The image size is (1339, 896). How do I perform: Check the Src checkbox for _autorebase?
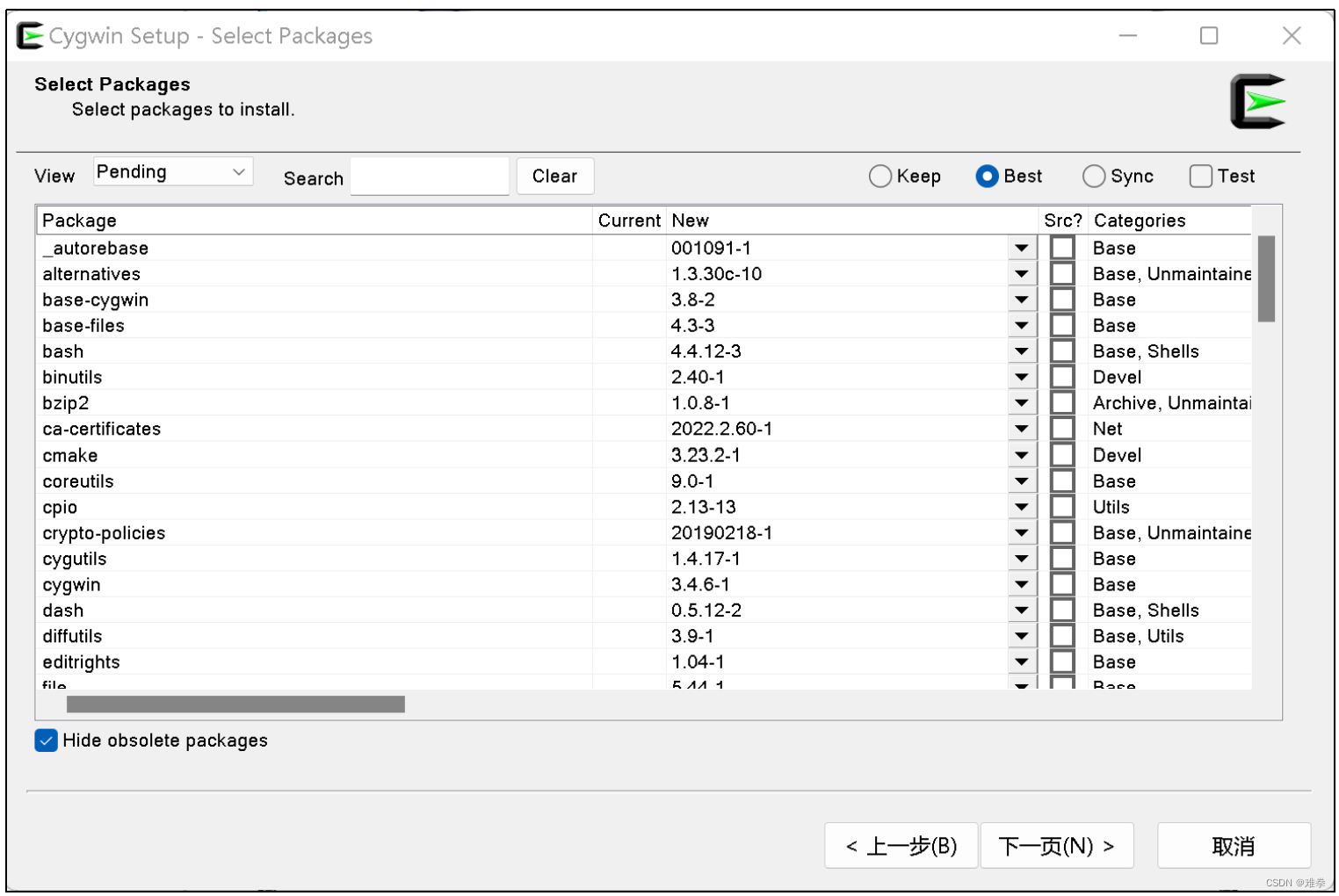coord(1062,249)
